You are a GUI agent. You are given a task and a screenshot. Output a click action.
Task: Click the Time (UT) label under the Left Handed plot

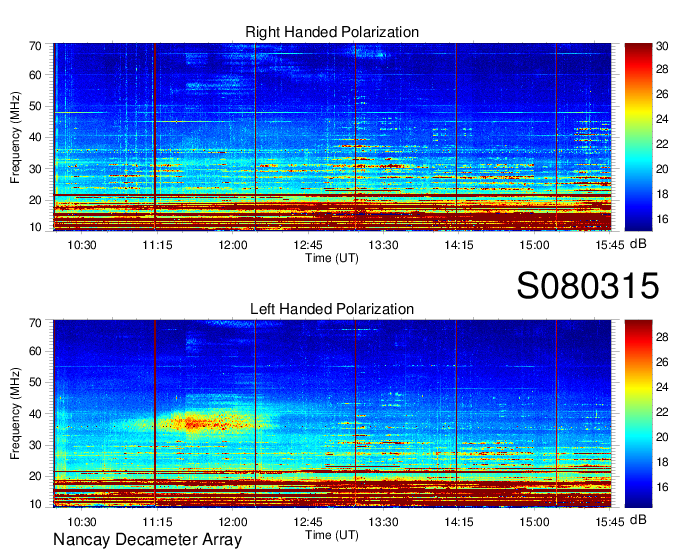(x=332, y=535)
